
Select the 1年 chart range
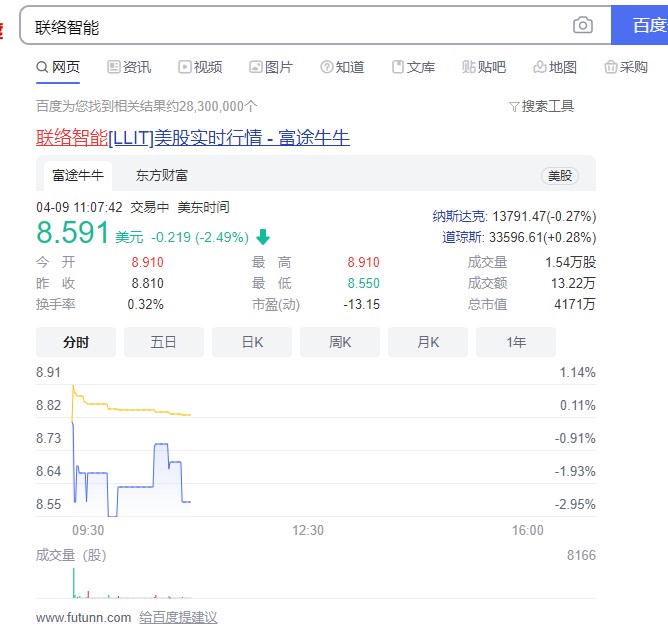(516, 342)
